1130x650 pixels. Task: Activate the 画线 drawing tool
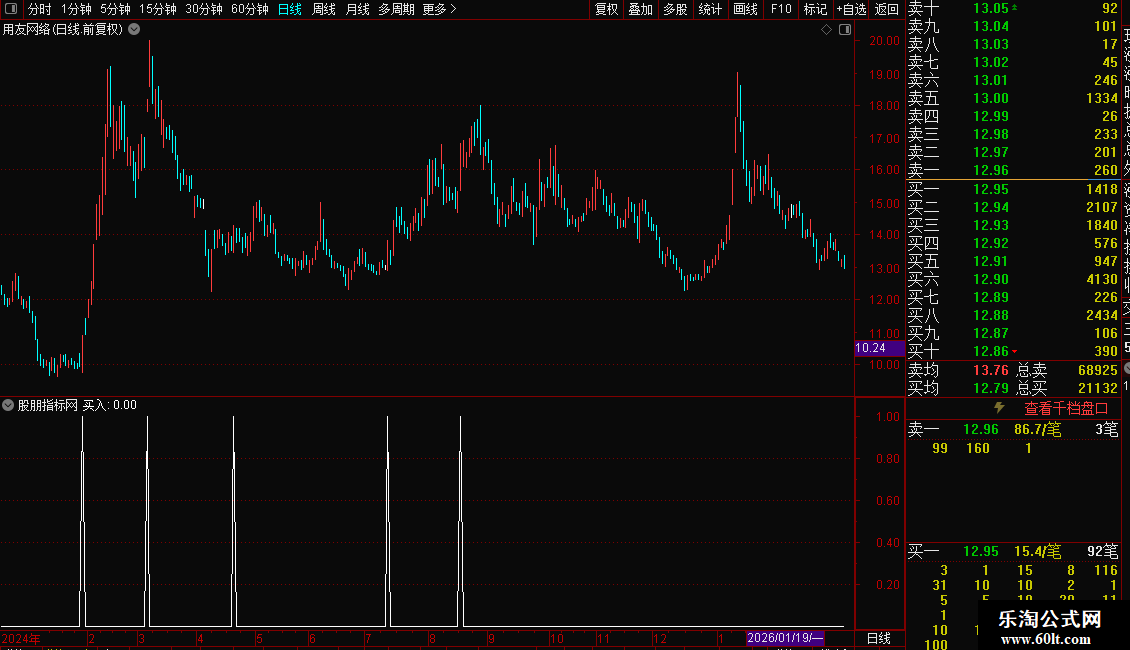pyautogui.click(x=745, y=9)
